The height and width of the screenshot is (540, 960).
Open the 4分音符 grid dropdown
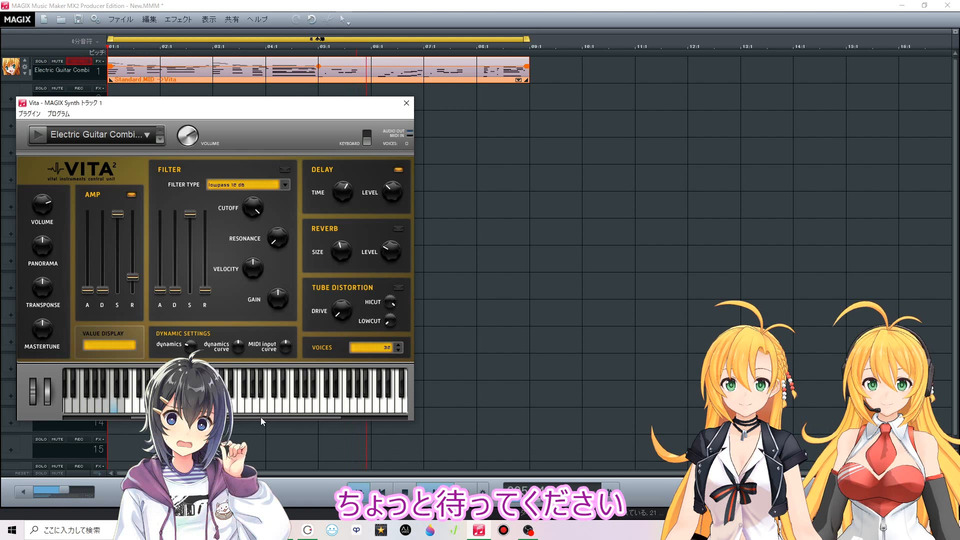(x=84, y=42)
